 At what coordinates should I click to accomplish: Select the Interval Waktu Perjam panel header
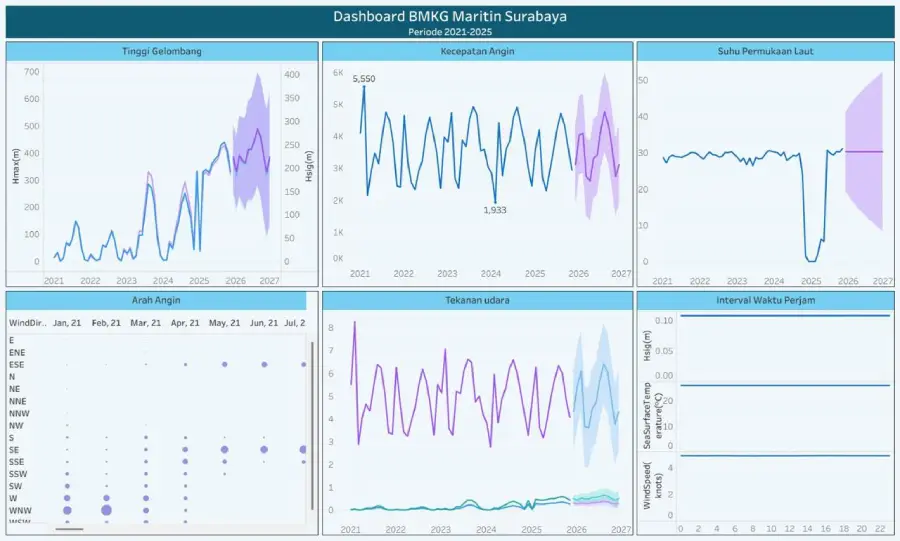tap(765, 300)
